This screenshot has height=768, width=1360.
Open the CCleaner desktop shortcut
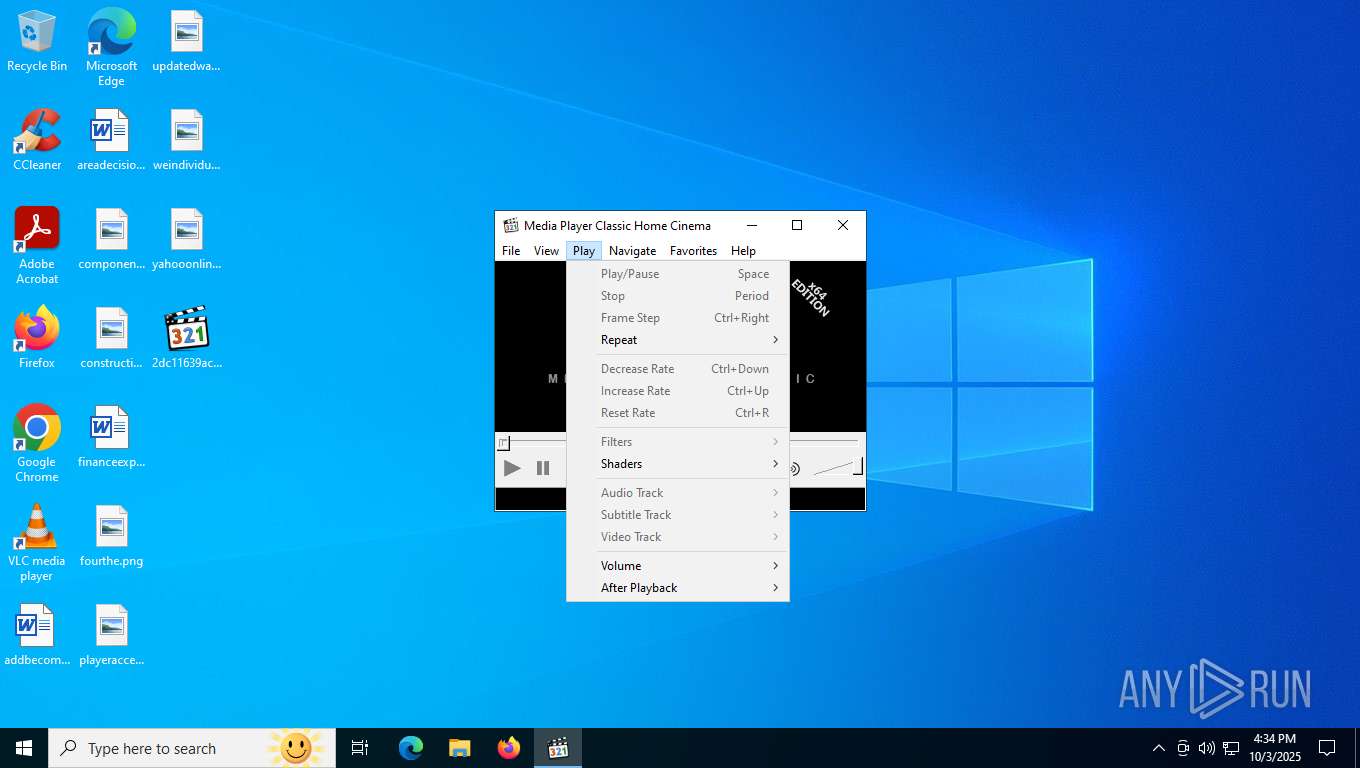coord(37,140)
